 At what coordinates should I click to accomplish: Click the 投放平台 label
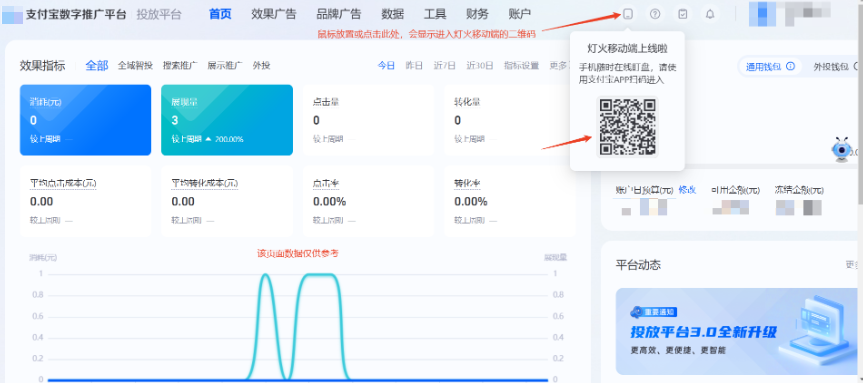pos(159,15)
